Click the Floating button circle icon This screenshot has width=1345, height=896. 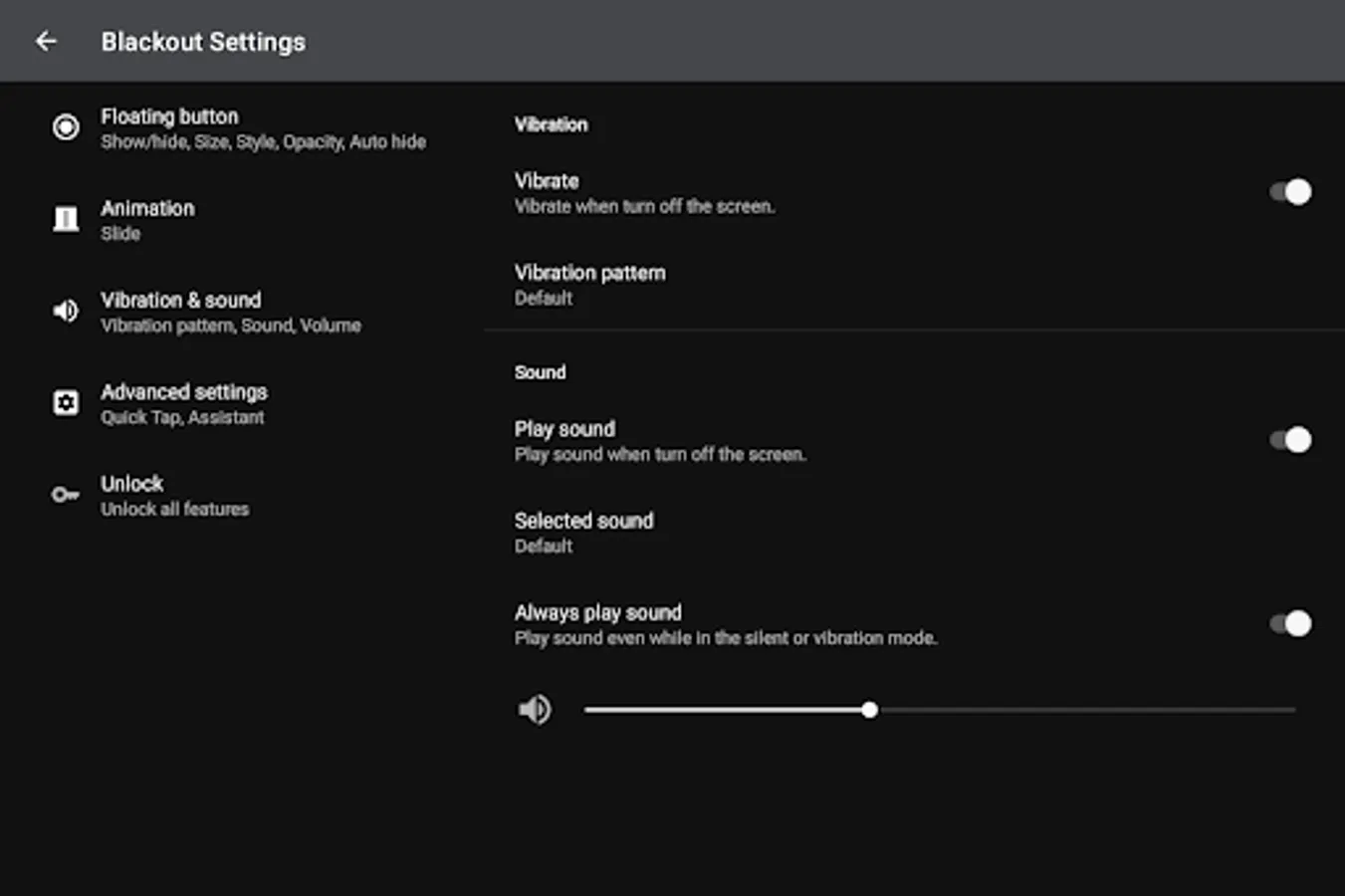pos(66,127)
